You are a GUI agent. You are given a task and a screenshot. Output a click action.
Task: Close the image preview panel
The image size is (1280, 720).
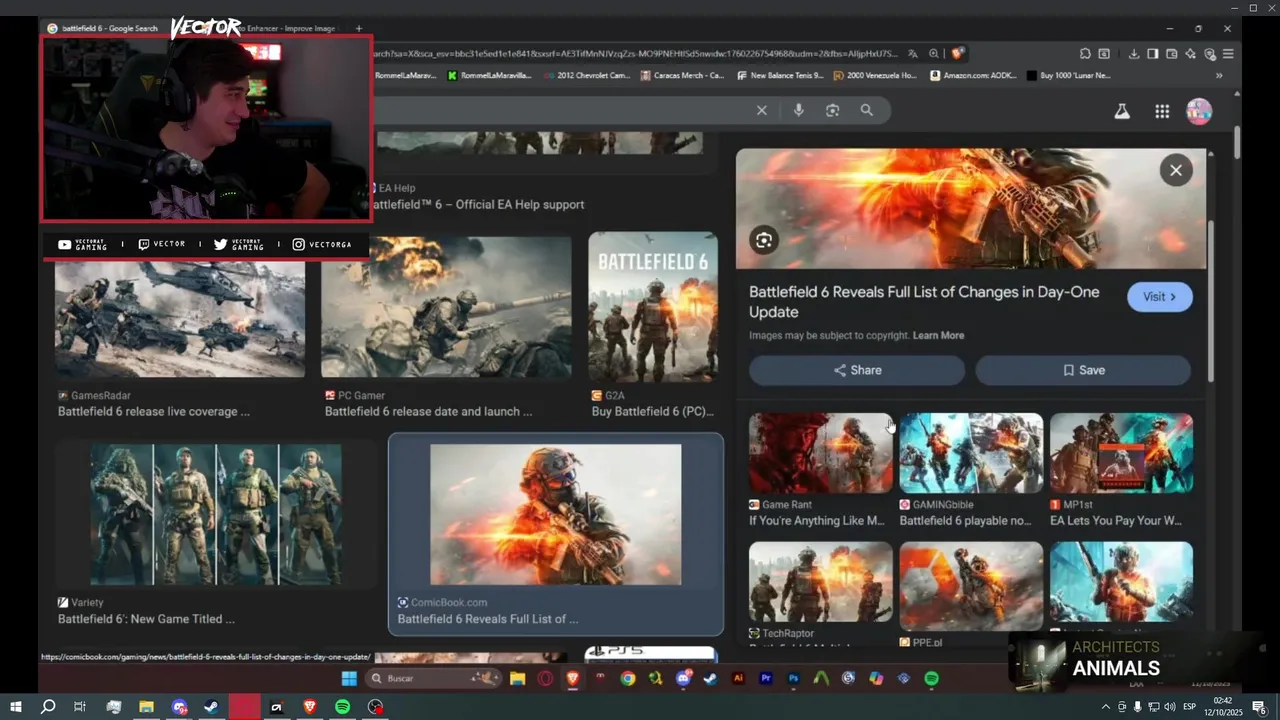(x=1176, y=170)
